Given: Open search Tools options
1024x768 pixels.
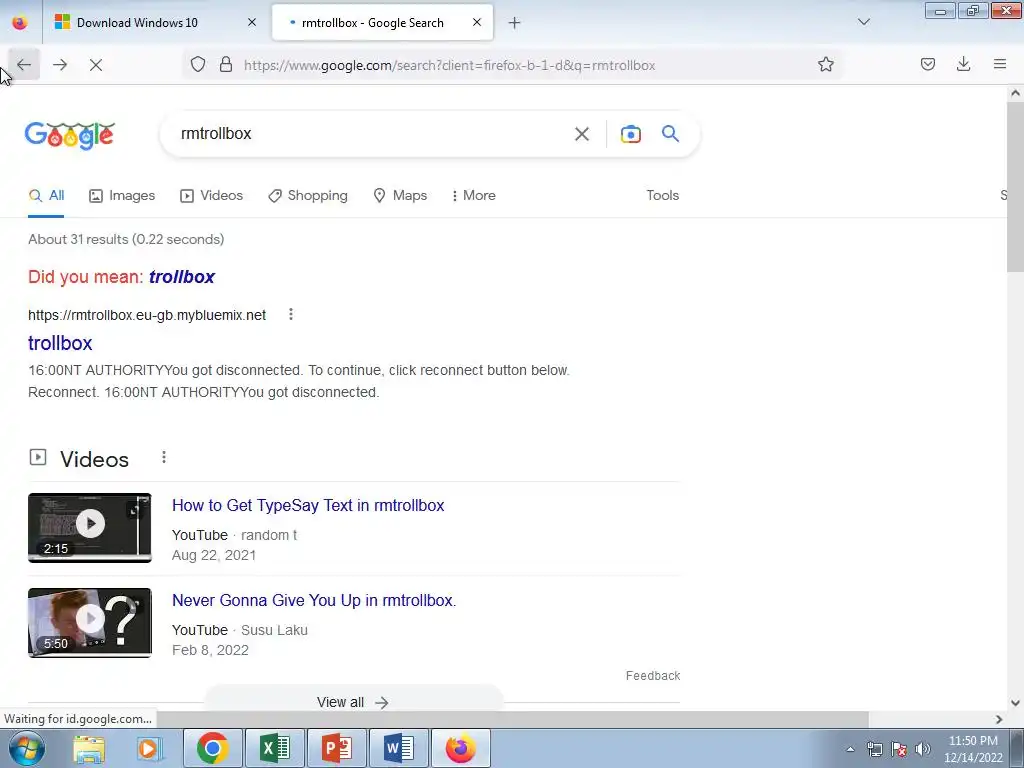Looking at the screenshot, I should click(x=662, y=195).
